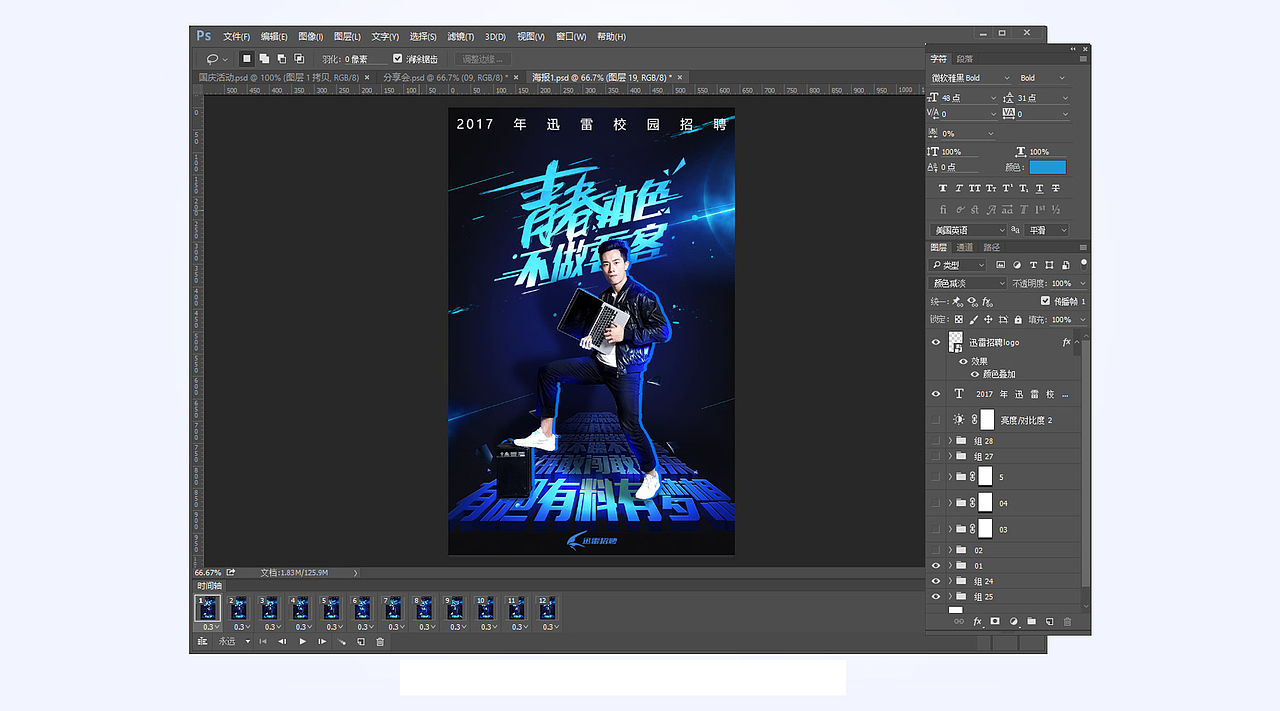1280x711 pixels.
Task: Duplicate selected frame in the timeline
Action: click(x=361, y=642)
